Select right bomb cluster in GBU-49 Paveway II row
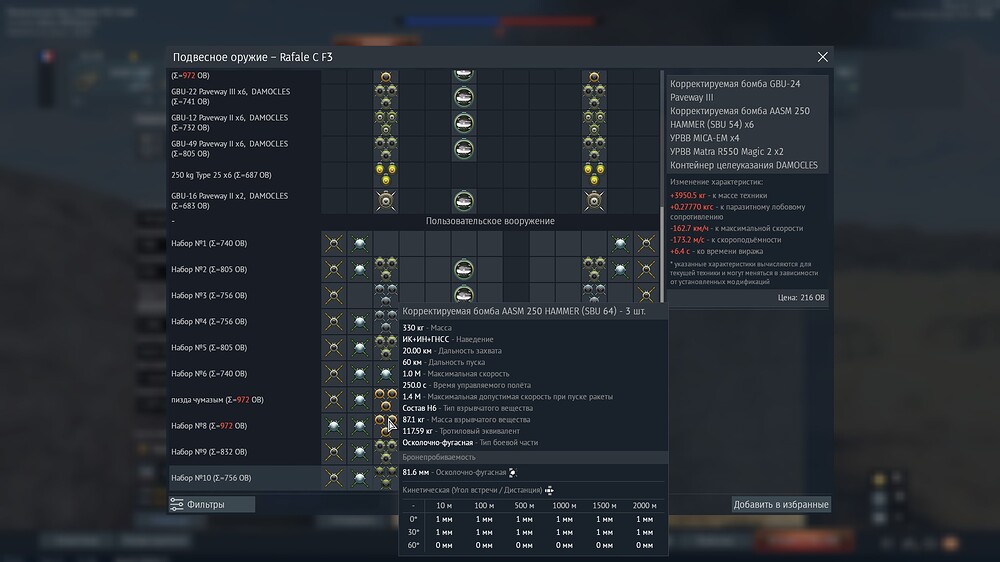This screenshot has height=562, width=1000. (594, 149)
